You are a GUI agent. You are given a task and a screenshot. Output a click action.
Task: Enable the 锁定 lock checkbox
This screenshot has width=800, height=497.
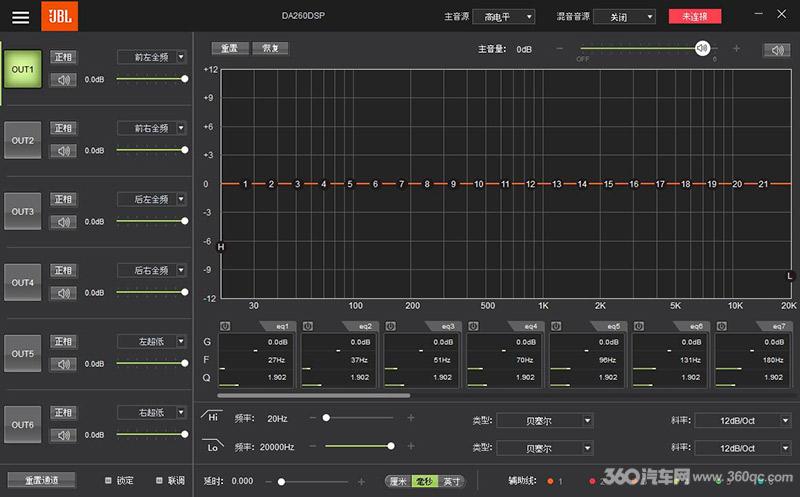pyautogui.click(x=108, y=480)
